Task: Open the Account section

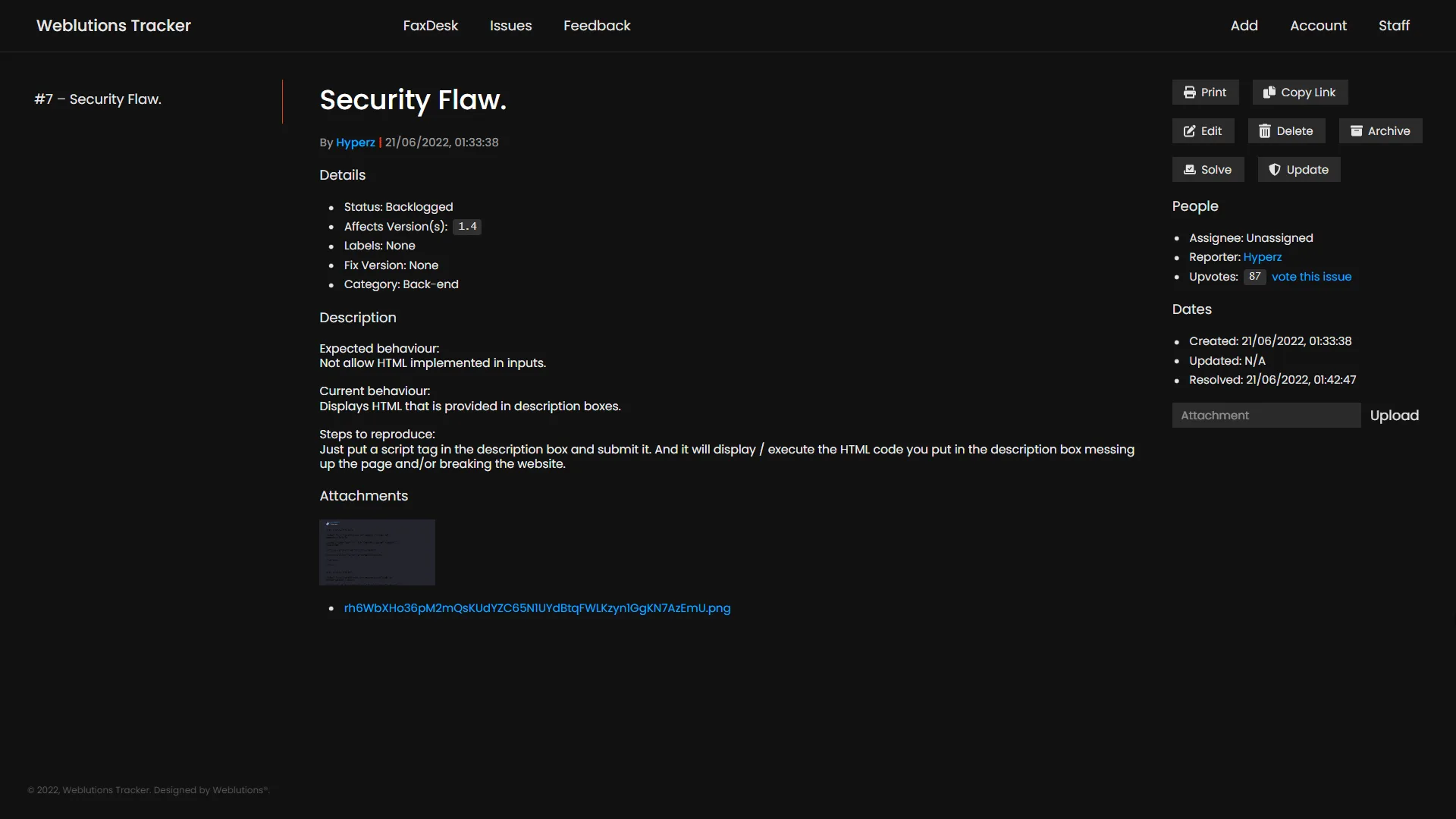Action: coord(1317,25)
